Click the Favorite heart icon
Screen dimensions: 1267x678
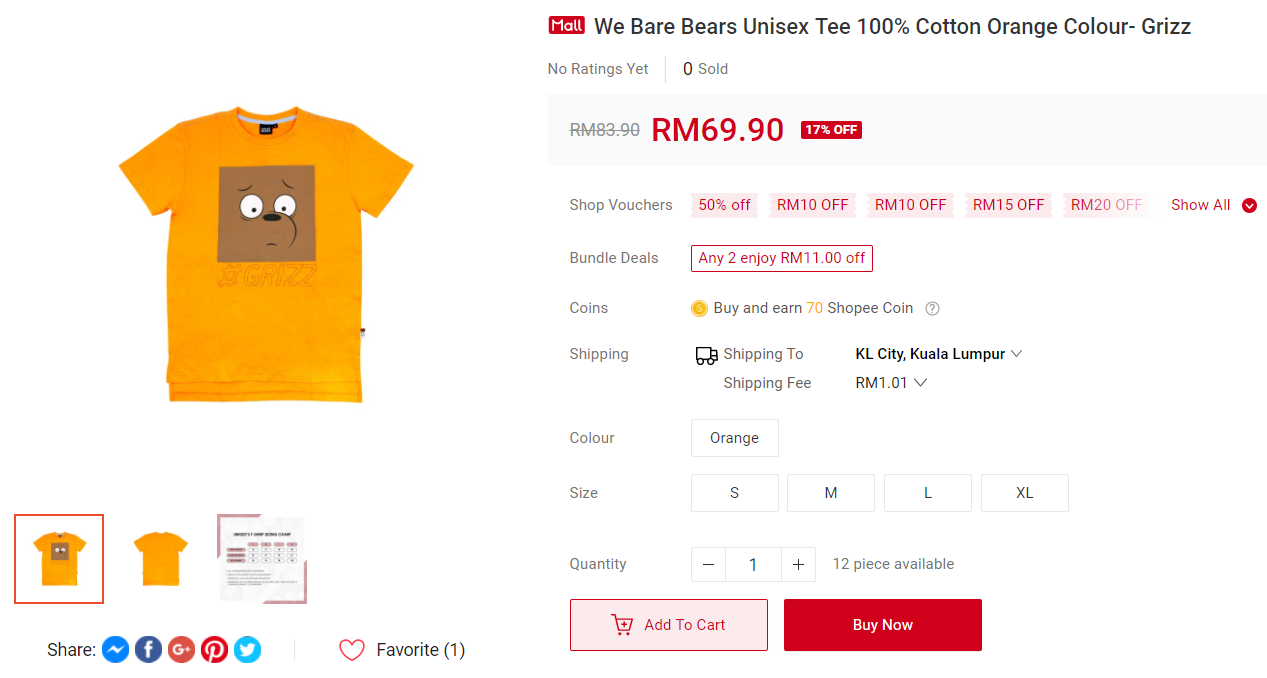(352, 650)
